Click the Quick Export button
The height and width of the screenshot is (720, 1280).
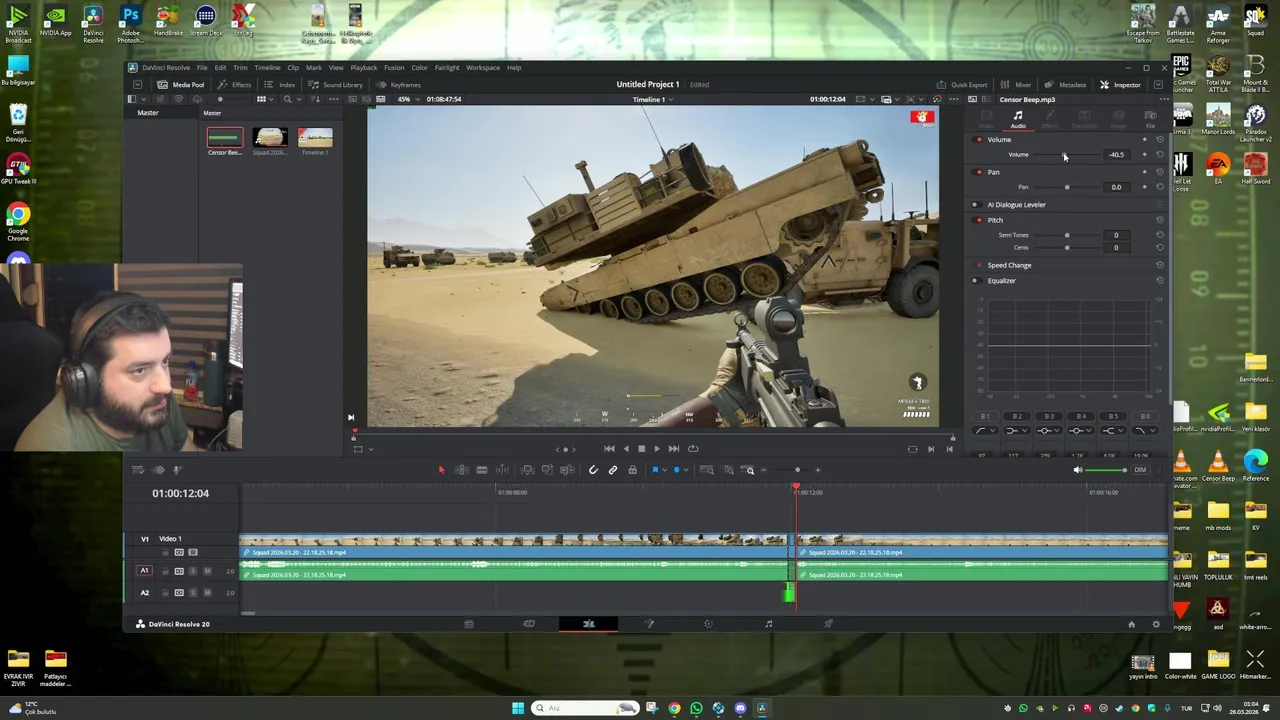(962, 85)
